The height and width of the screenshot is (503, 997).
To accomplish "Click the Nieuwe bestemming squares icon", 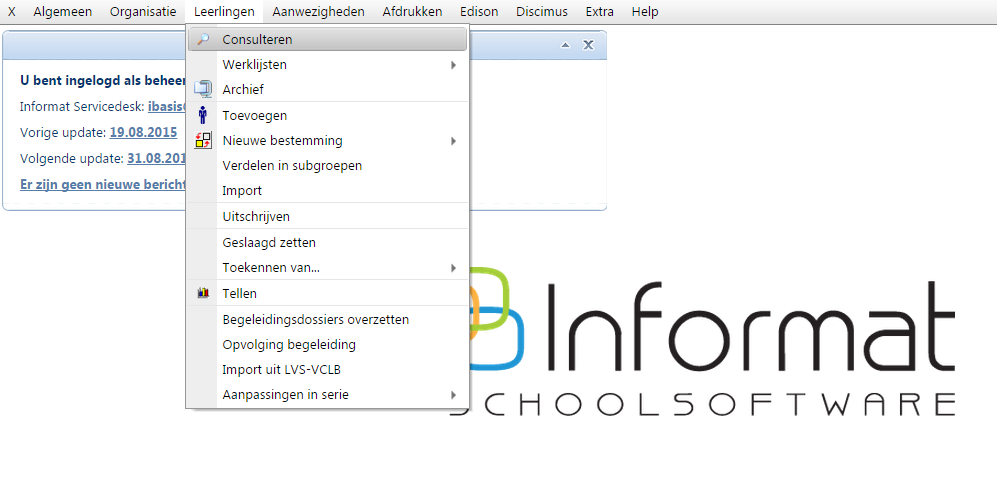I will [203, 141].
